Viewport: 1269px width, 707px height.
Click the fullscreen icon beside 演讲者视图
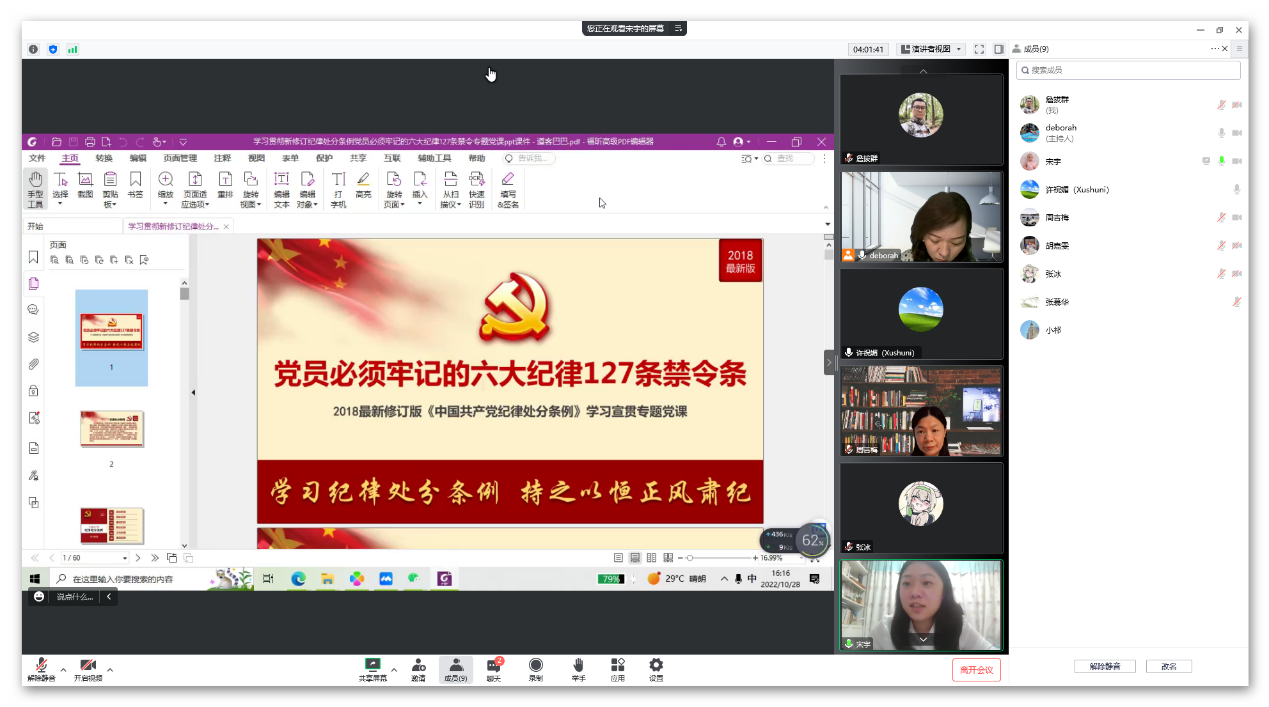pos(979,49)
